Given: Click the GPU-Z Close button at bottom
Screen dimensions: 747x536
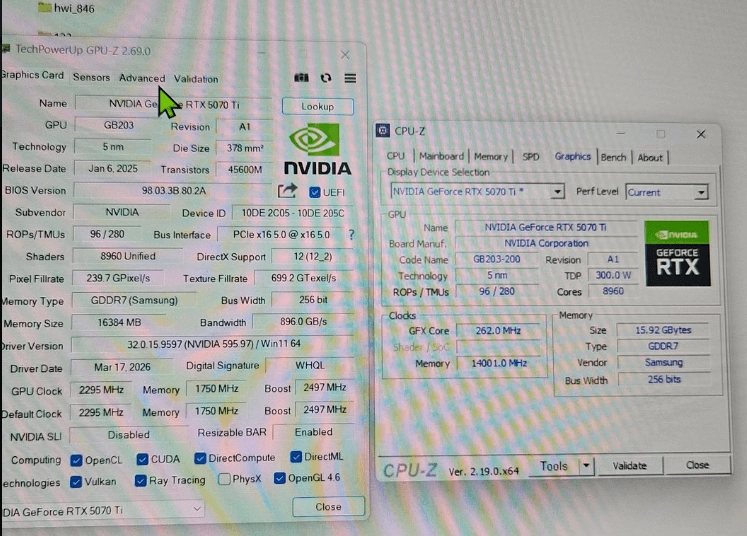Looking at the screenshot, I should pos(328,506).
